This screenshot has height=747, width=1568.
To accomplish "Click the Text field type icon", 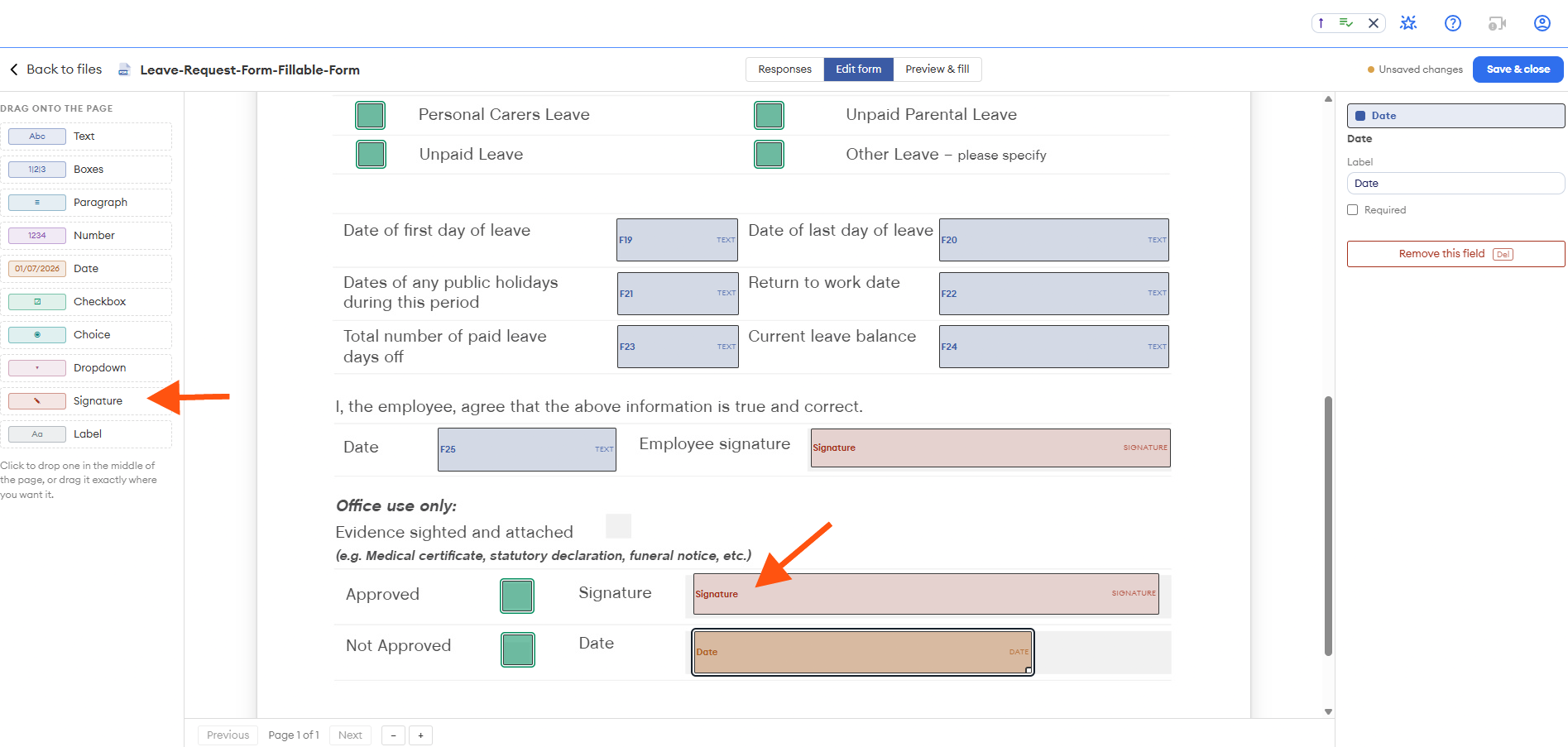I will [x=37, y=136].
